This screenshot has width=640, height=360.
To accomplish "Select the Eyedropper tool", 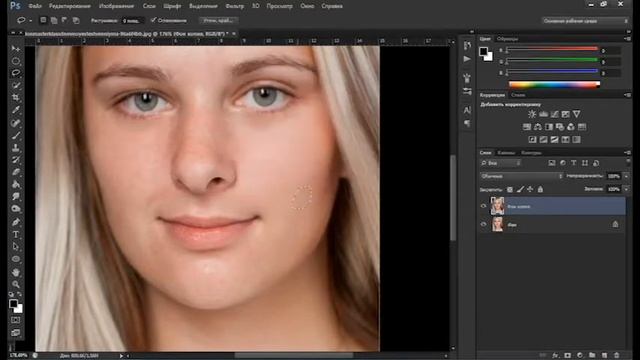I will point(16,110).
